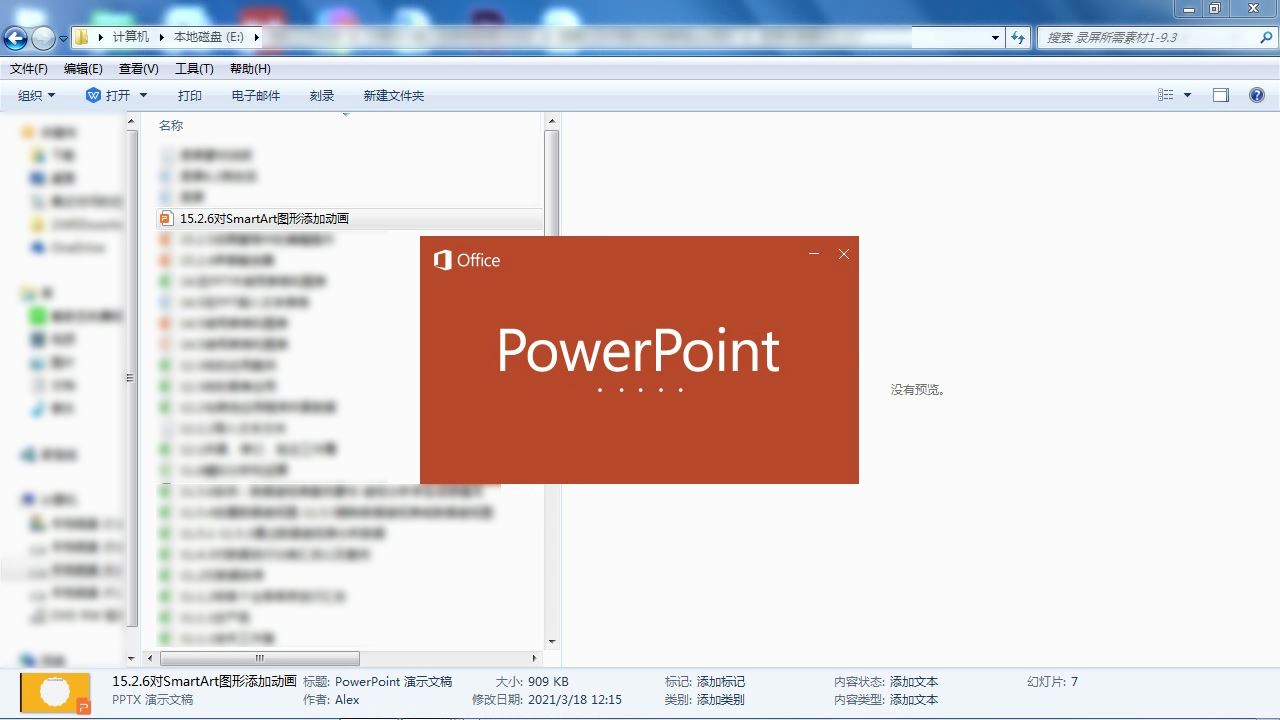Click the blue help question mark icon
1280x720 pixels.
pos(1257,95)
